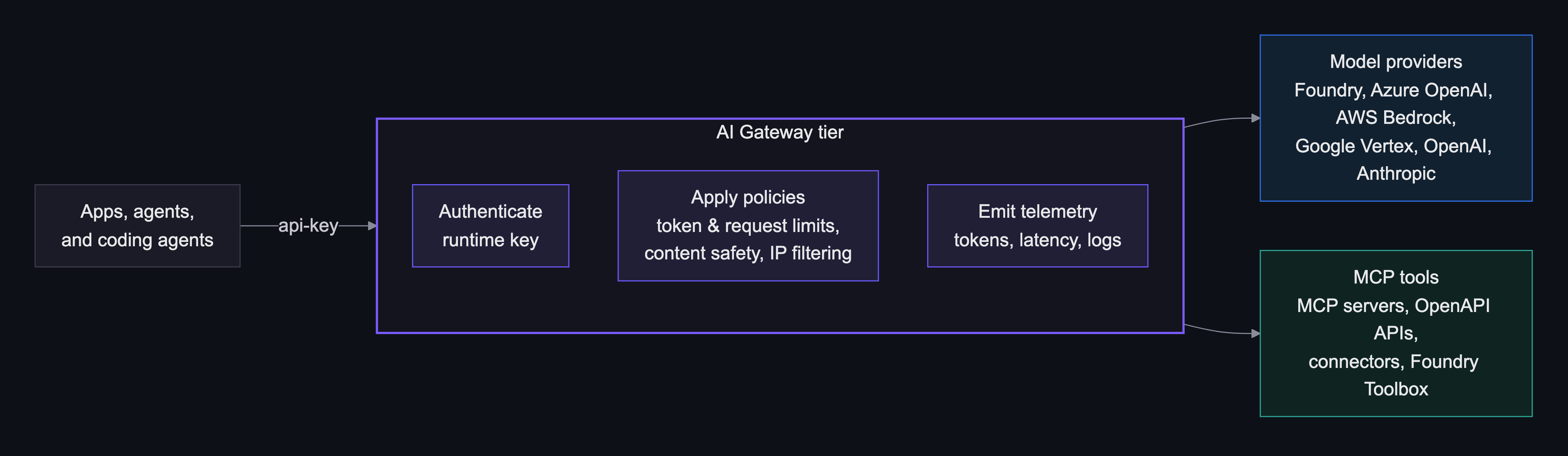Click the 'MCP servers, OpenAPI' text line
The height and width of the screenshot is (456, 1568).
[1393, 305]
